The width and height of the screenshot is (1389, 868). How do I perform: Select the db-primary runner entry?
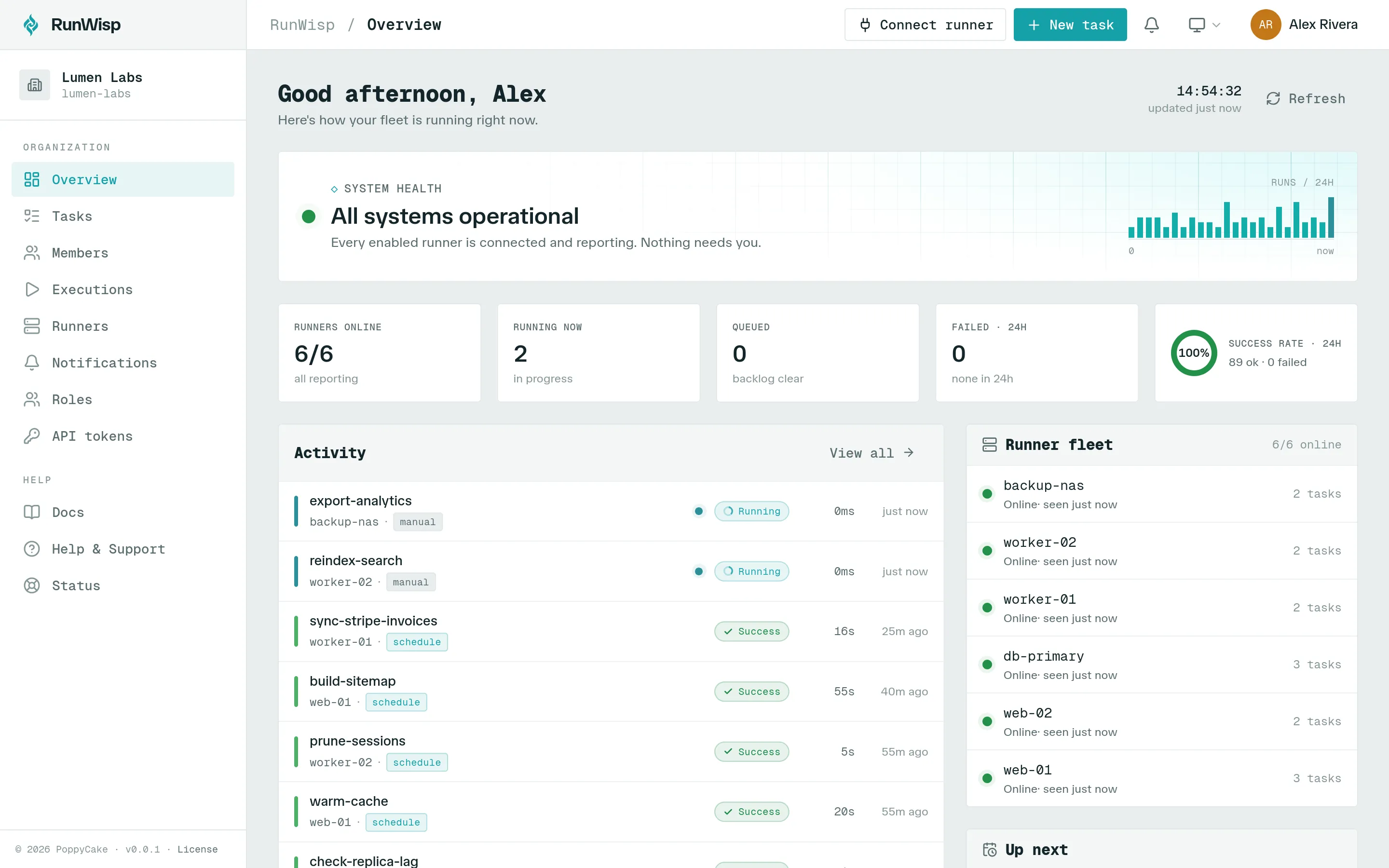click(x=1162, y=665)
